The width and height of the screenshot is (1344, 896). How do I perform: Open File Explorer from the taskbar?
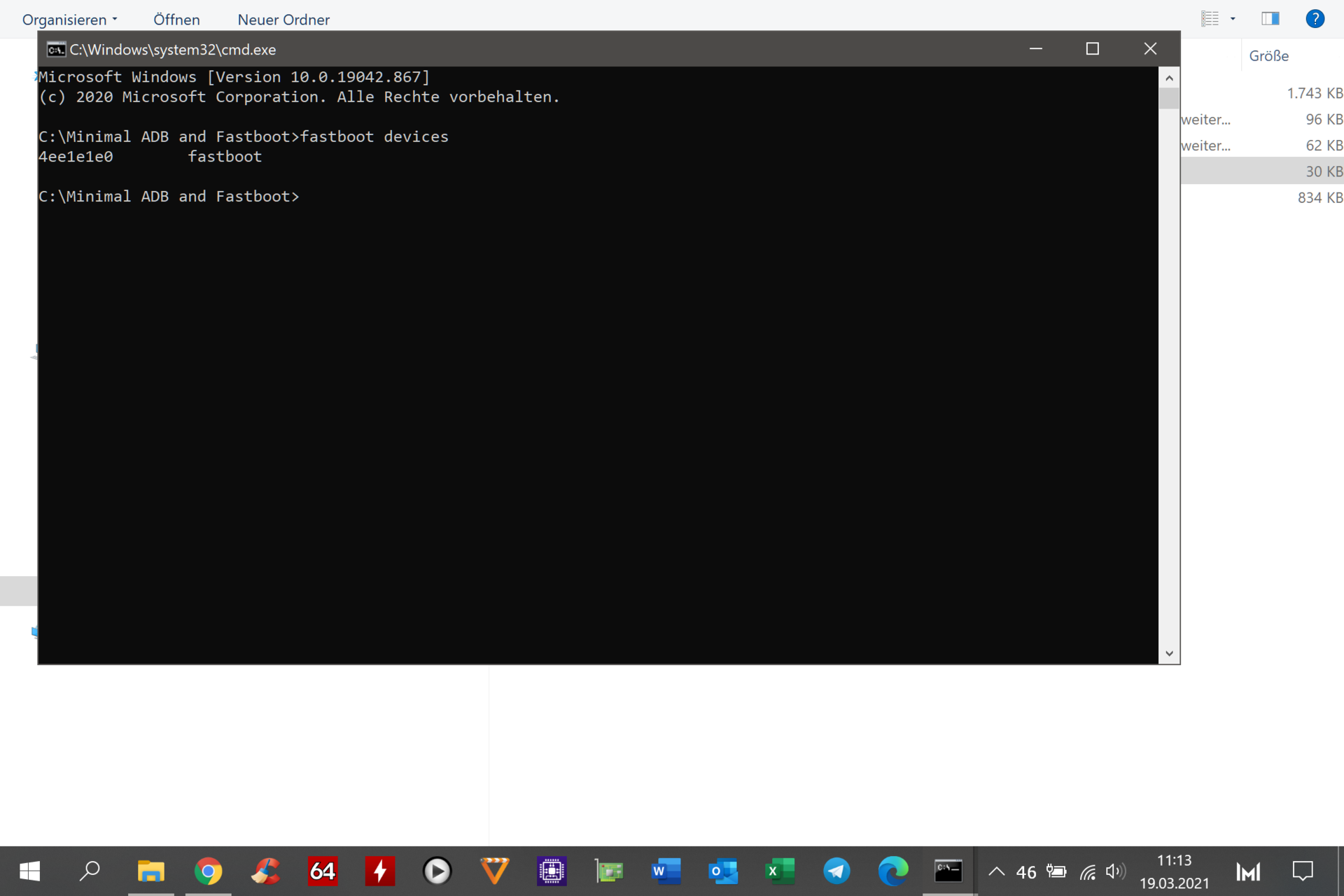[150, 871]
